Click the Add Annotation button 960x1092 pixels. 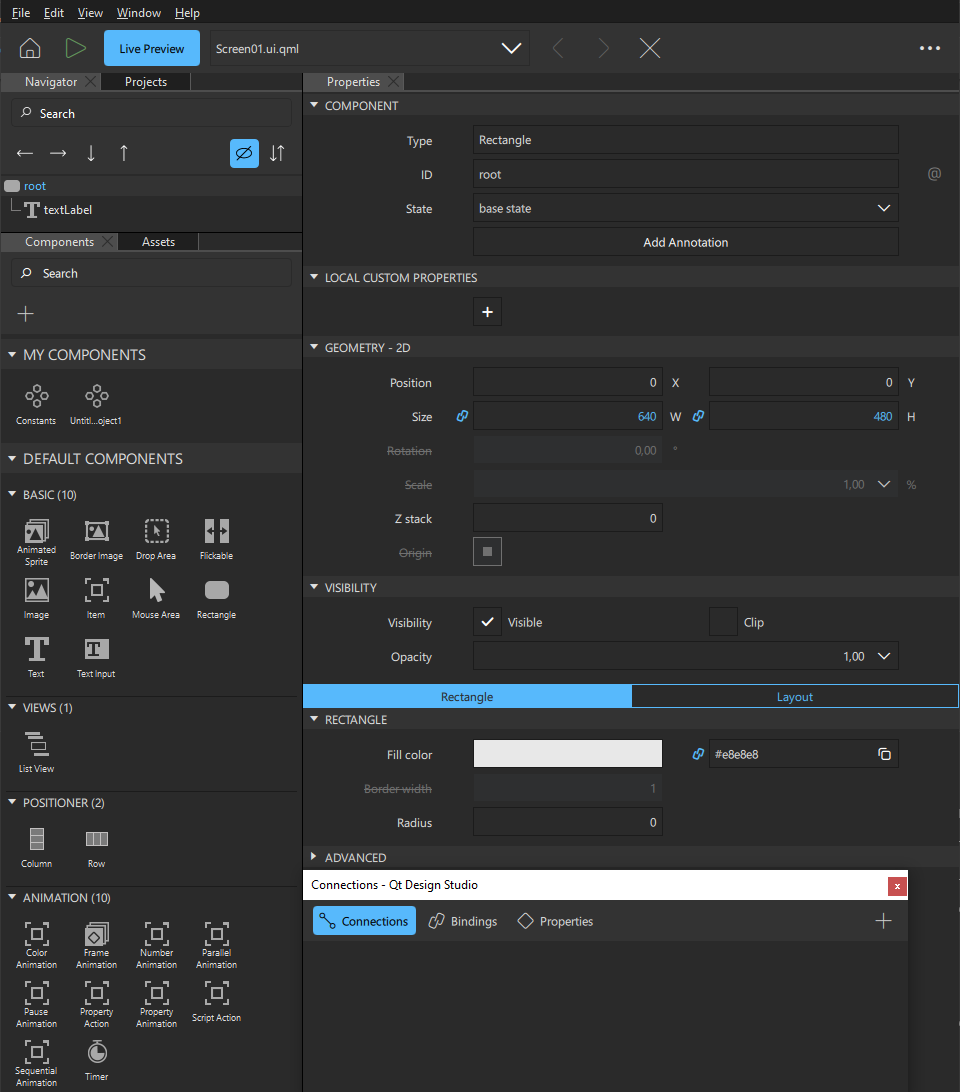tap(685, 241)
